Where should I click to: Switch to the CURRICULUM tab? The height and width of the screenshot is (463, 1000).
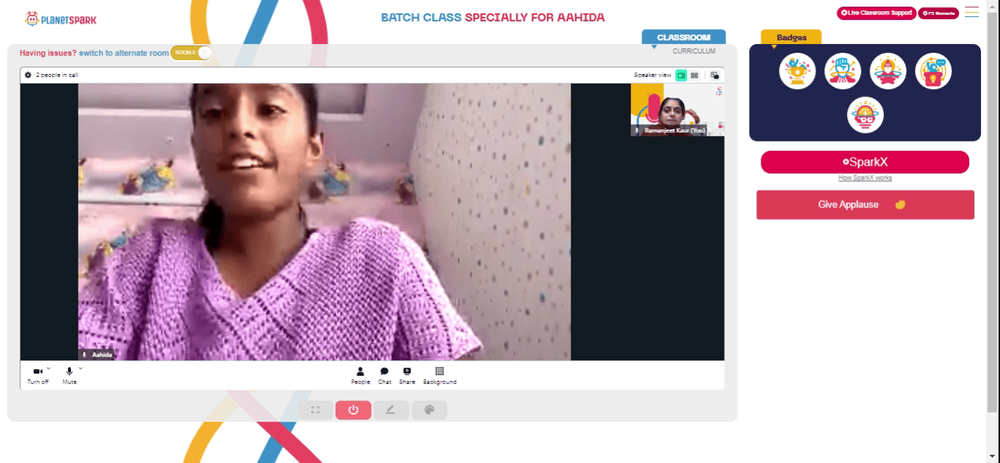pyautogui.click(x=694, y=51)
